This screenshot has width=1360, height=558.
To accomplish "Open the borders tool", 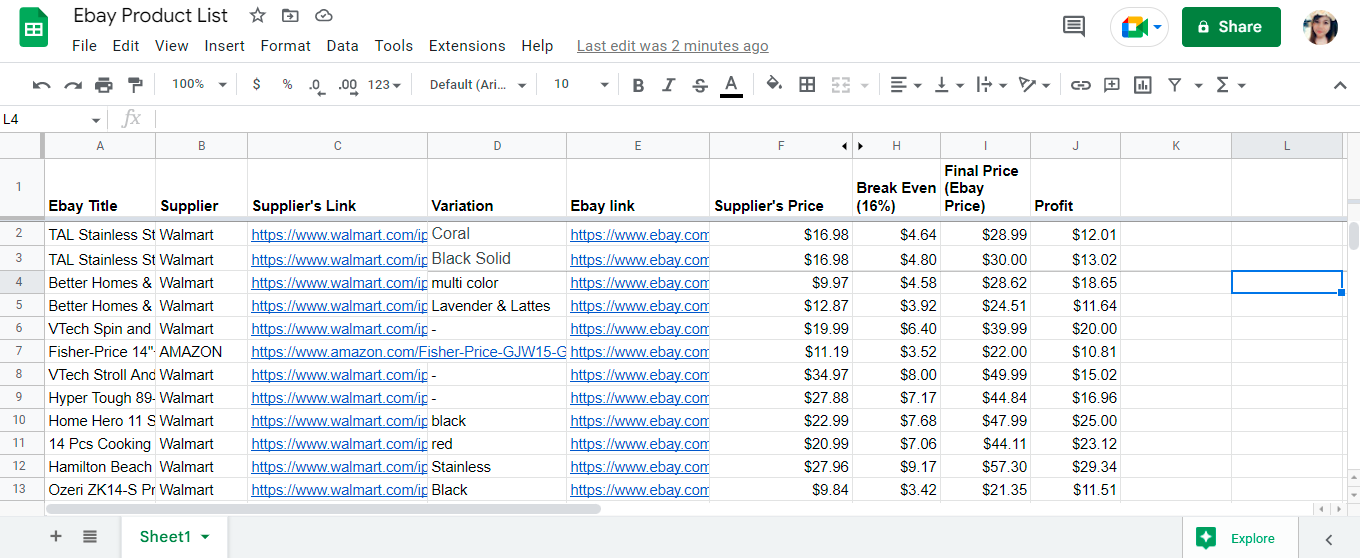I will pos(807,85).
